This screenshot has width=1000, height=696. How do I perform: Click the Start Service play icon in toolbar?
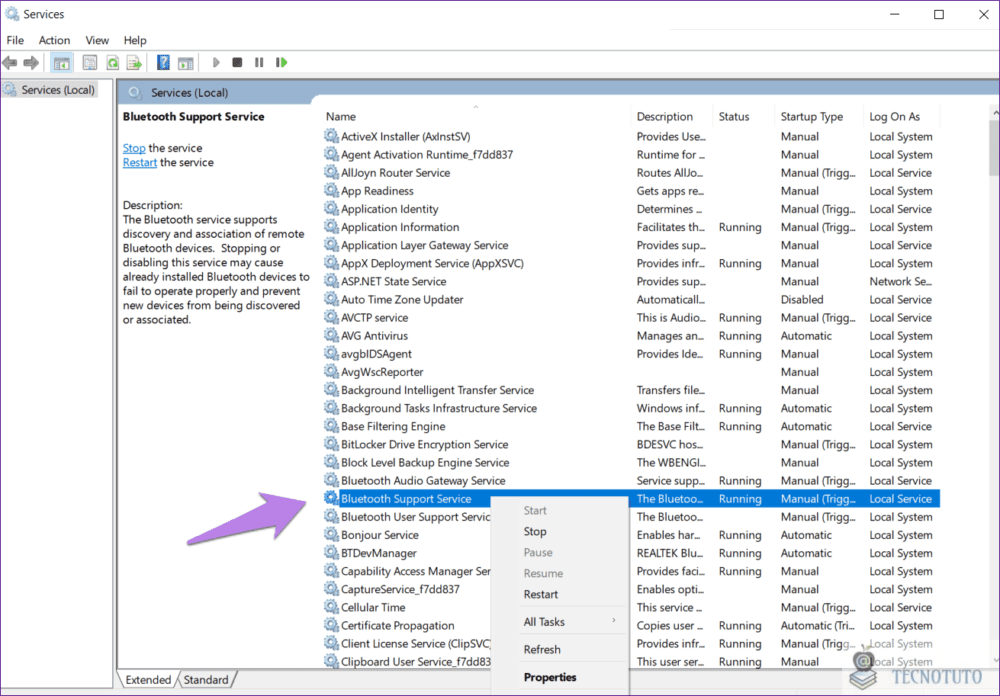pos(216,63)
